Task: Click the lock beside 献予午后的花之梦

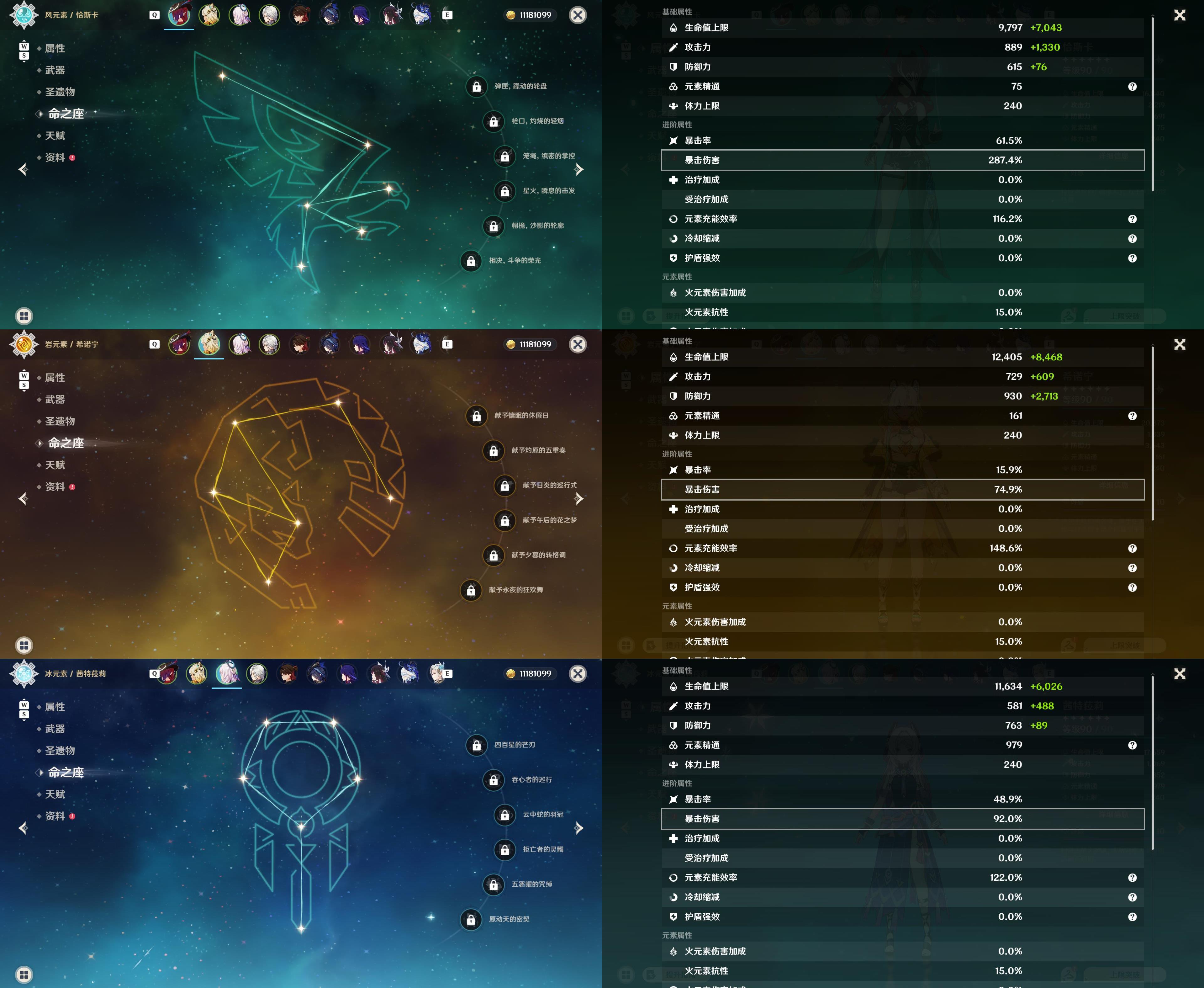Action: pyautogui.click(x=505, y=520)
